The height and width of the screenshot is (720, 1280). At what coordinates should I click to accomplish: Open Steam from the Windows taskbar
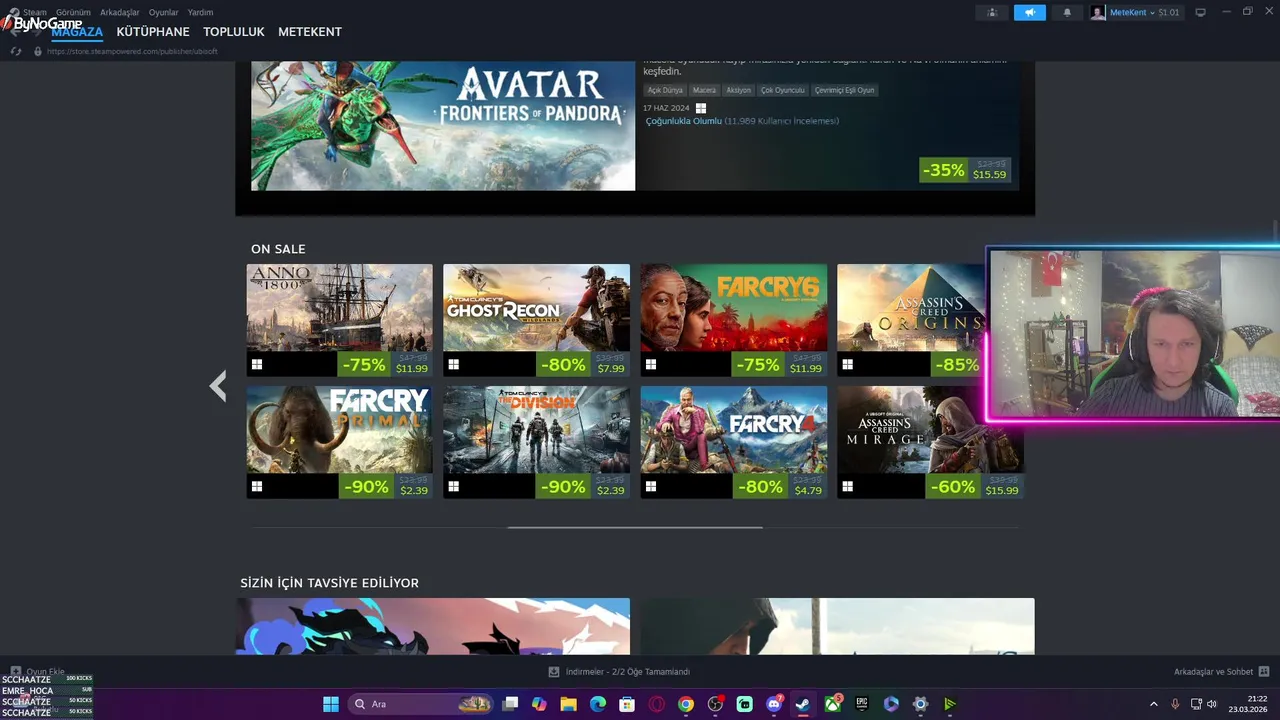[803, 704]
